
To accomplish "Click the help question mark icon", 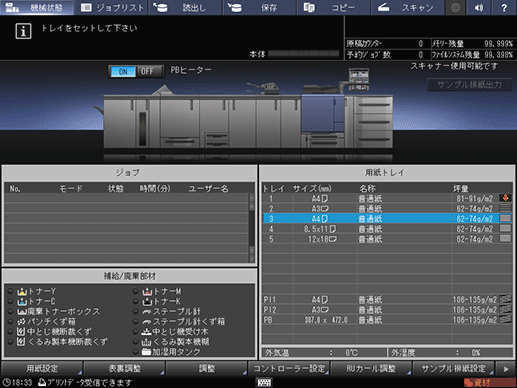I will pyautogui.click(x=504, y=7).
